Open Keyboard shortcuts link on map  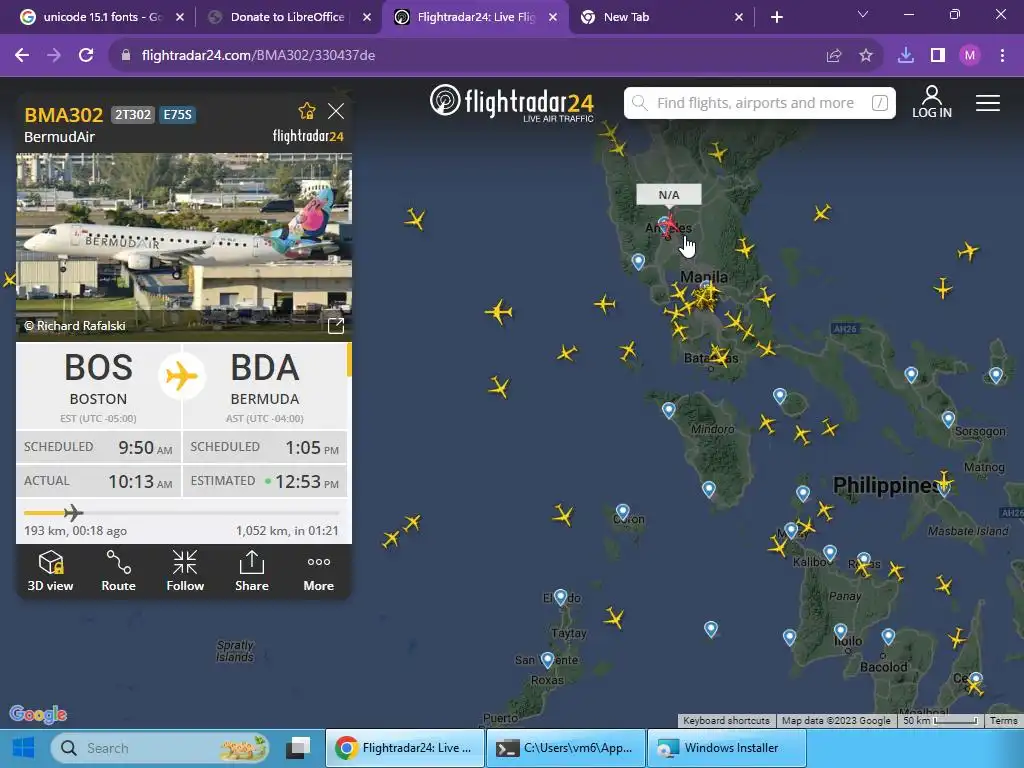(726, 720)
